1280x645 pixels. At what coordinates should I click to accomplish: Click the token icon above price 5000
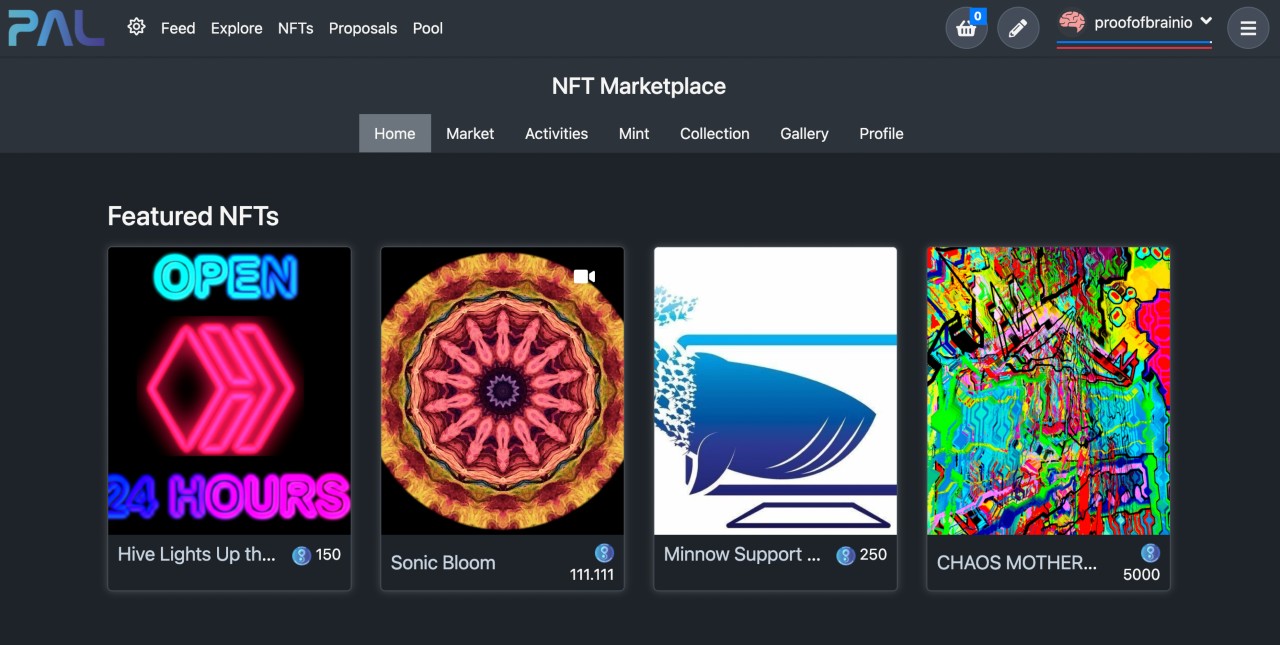coord(1150,553)
